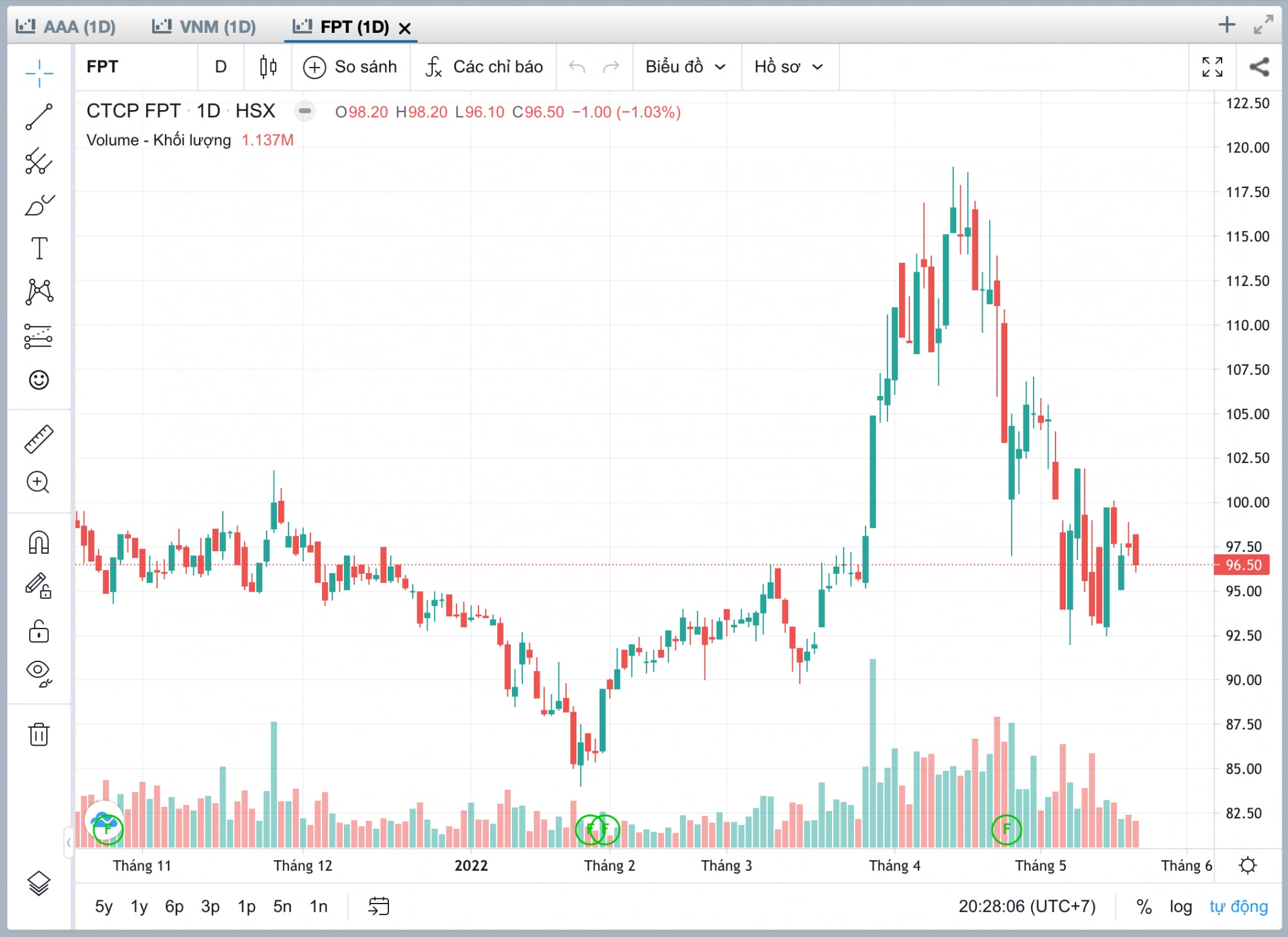Open the Hồ sơ dropdown

coord(790,66)
